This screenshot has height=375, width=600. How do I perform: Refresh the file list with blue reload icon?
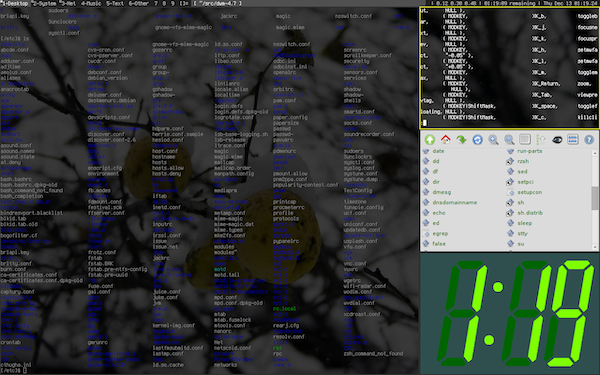coord(477,140)
